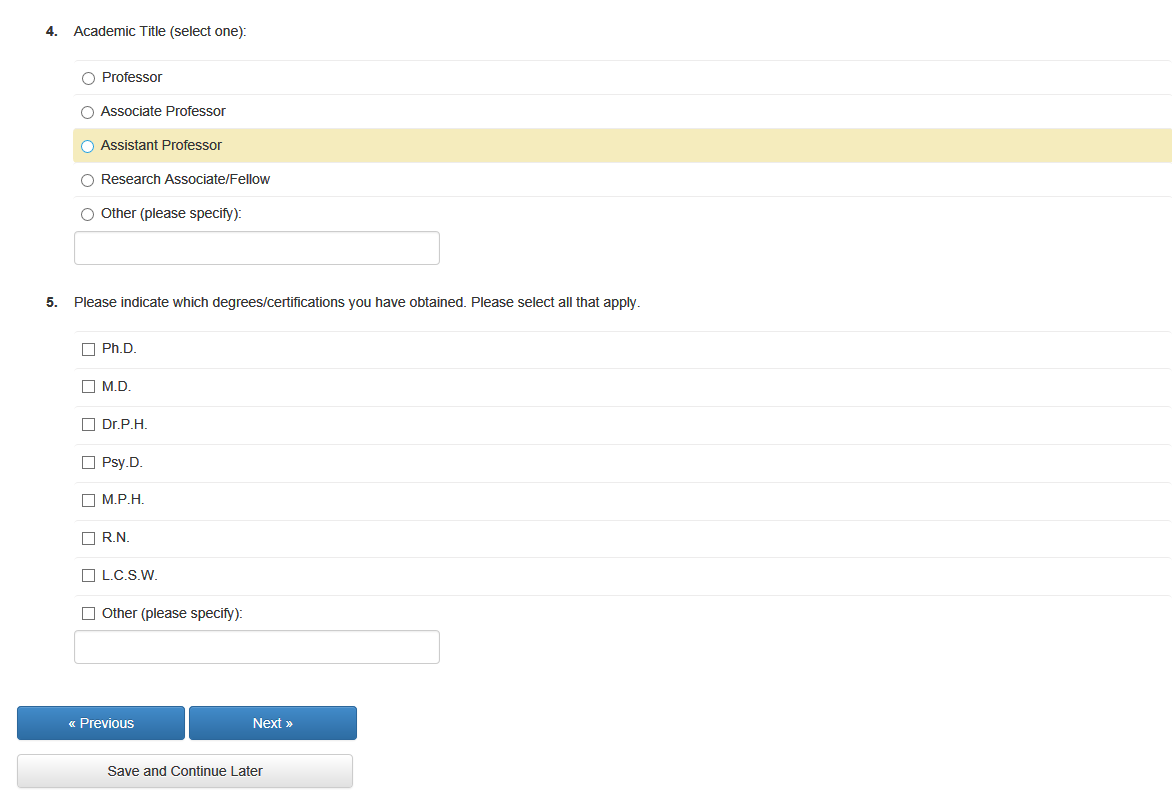The image size is (1172, 804).
Task: Tick the R.N. certification checkbox
Action: (88, 538)
